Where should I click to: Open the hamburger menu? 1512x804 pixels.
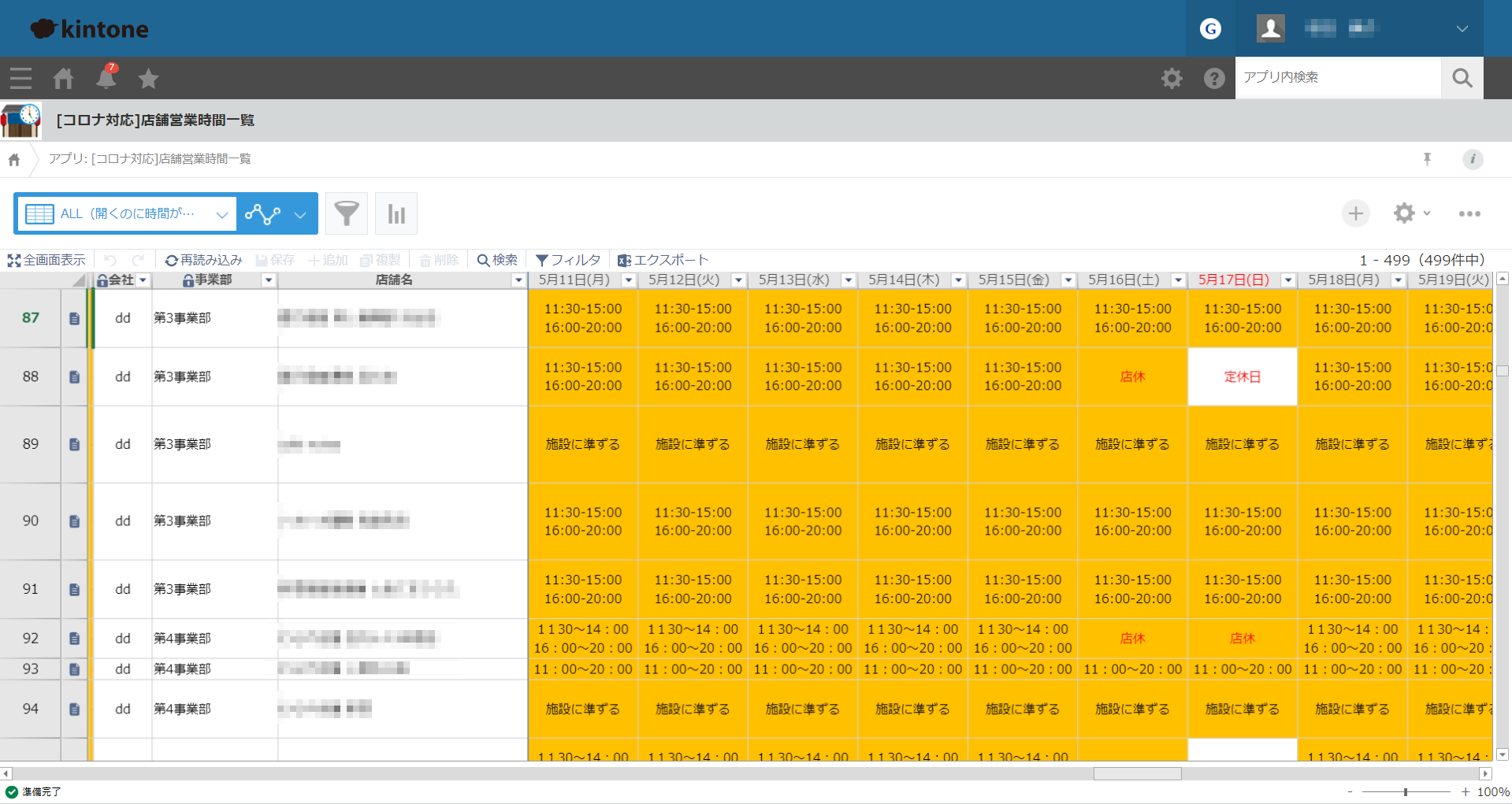(20, 78)
